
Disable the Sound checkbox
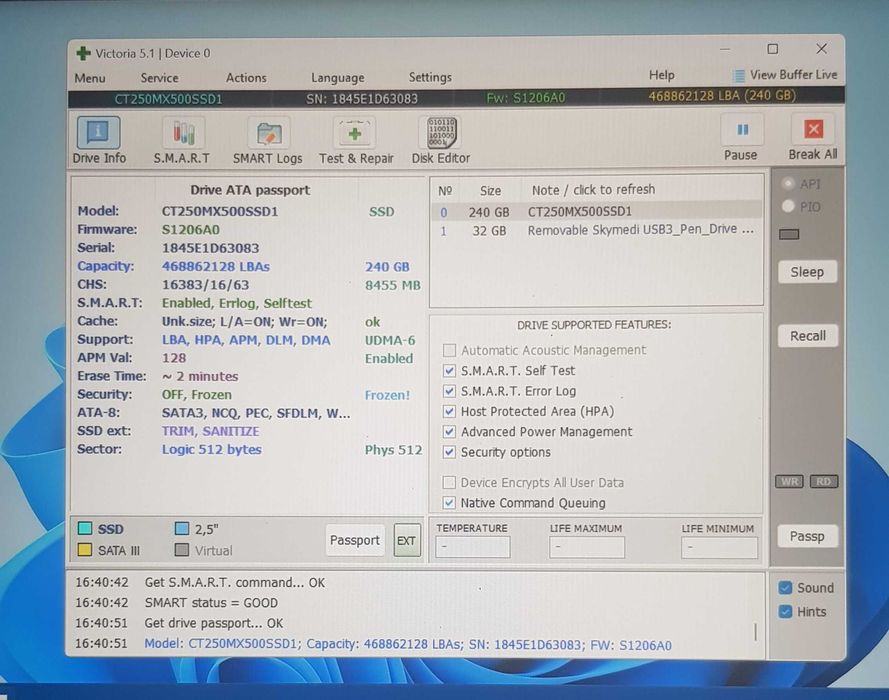click(785, 588)
